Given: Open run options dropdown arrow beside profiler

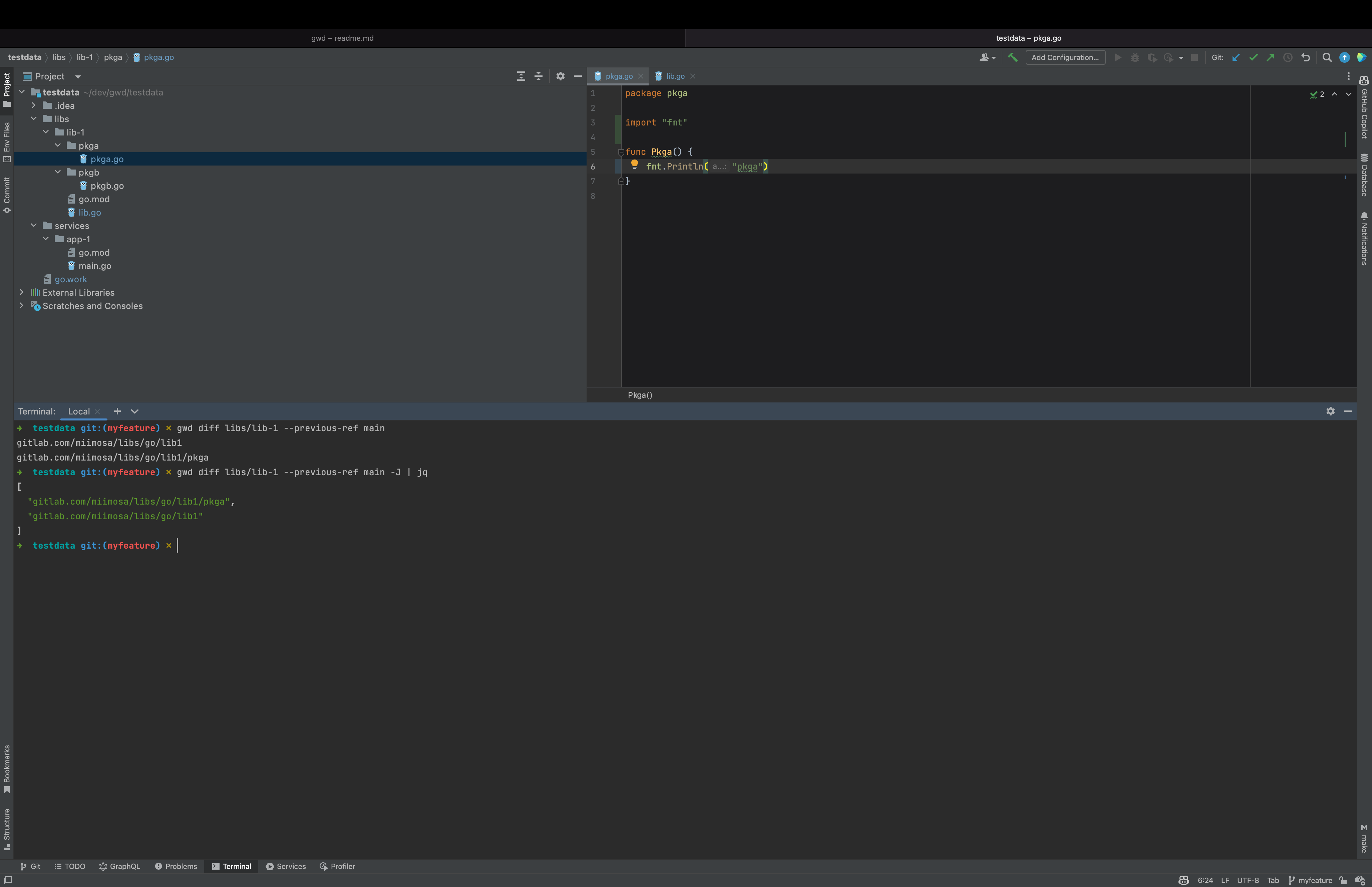Looking at the screenshot, I should (1181, 58).
